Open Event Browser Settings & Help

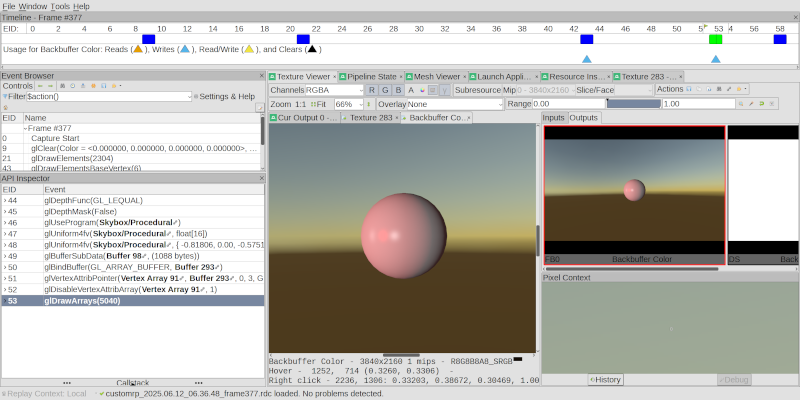click(226, 96)
